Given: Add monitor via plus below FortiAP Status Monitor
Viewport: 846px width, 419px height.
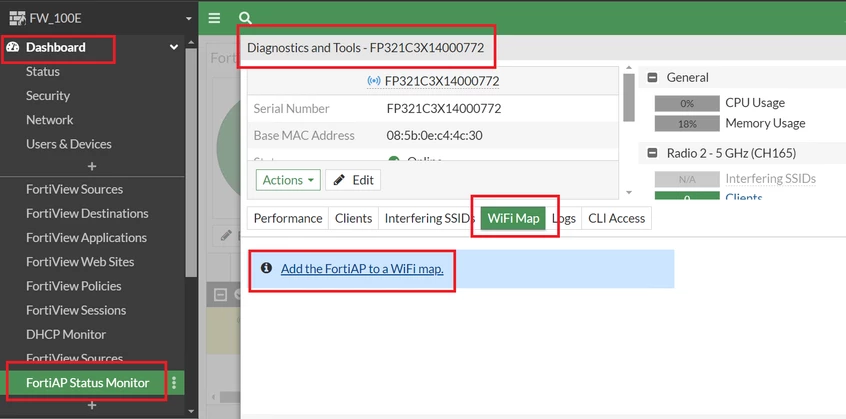Looking at the screenshot, I should [x=92, y=405].
